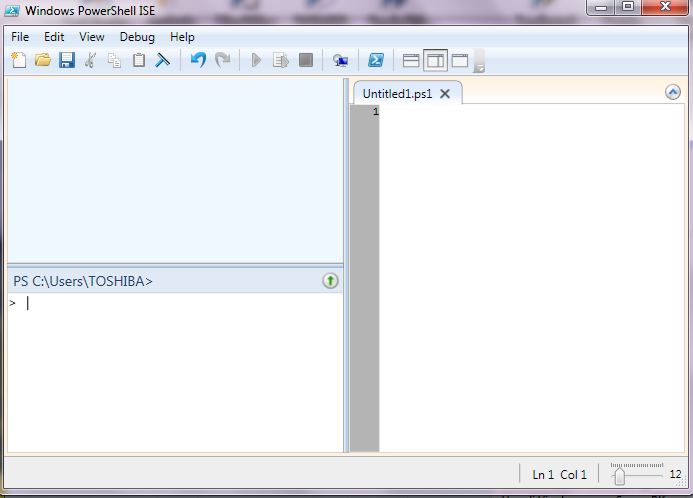The width and height of the screenshot is (693, 498).
Task: Click the zoom value 12 in status bar
Action: pyautogui.click(x=675, y=475)
